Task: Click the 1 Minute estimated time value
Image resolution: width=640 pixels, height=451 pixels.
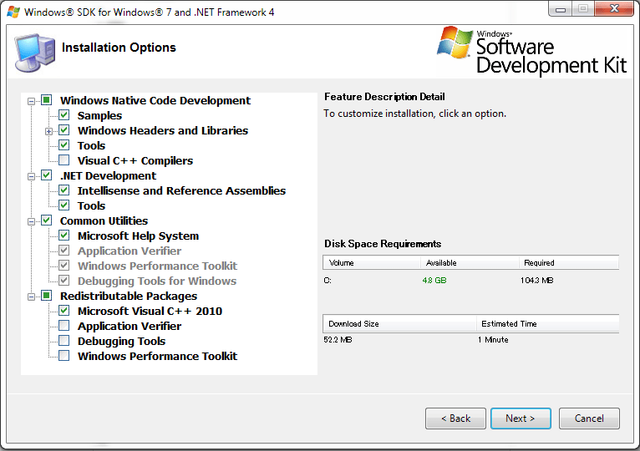Action: [493, 340]
